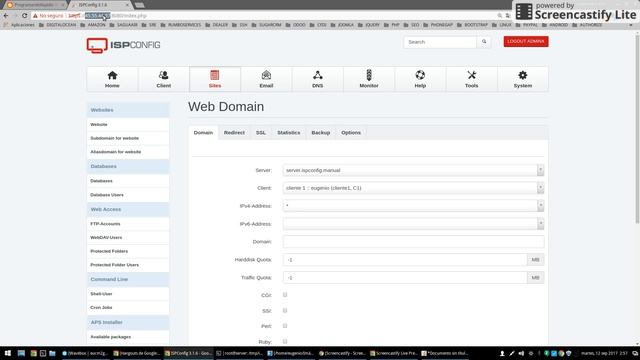640x360 pixels.
Task: Switch to the Backup tab
Action: tap(321, 133)
